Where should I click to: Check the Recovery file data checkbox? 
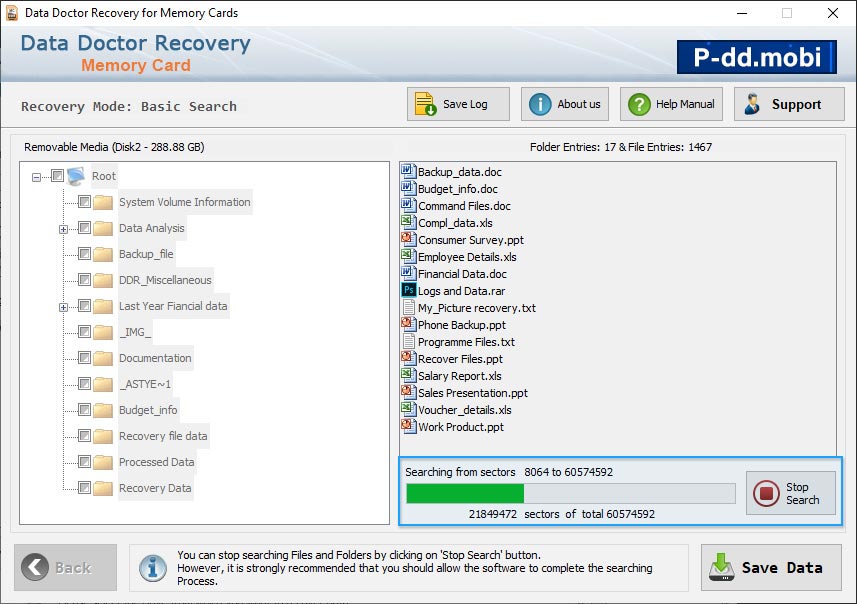84,436
